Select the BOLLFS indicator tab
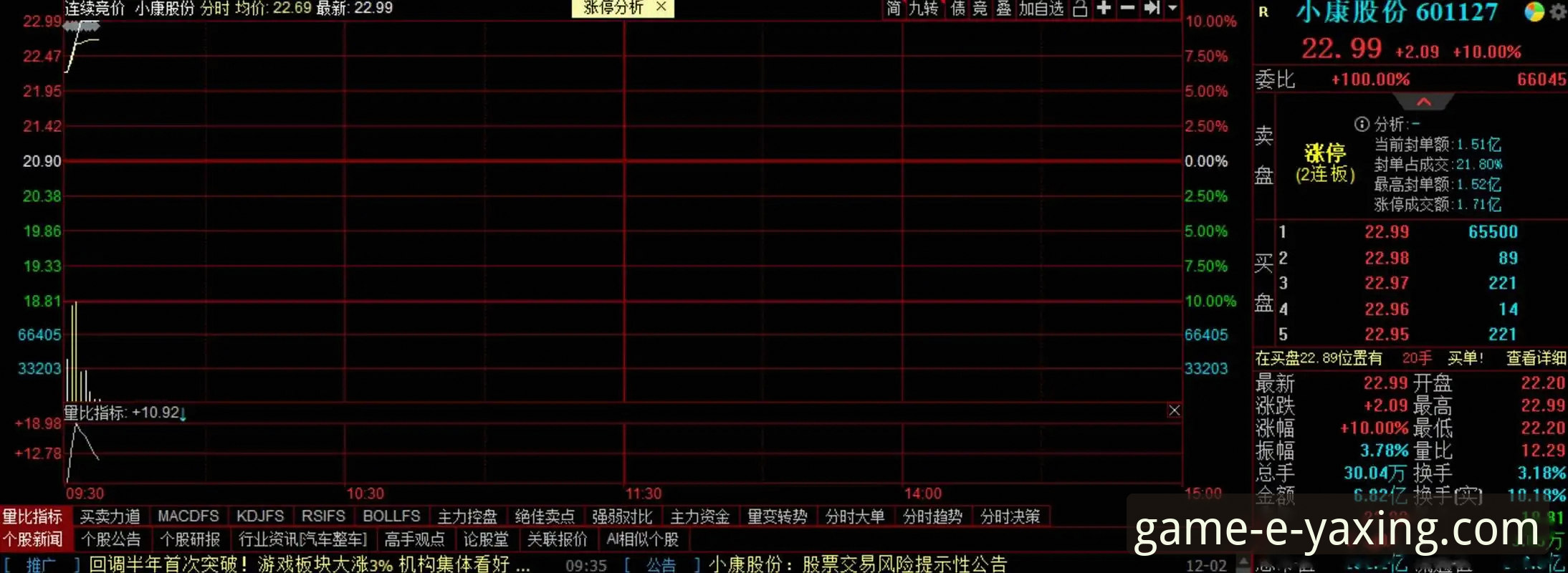 click(391, 516)
